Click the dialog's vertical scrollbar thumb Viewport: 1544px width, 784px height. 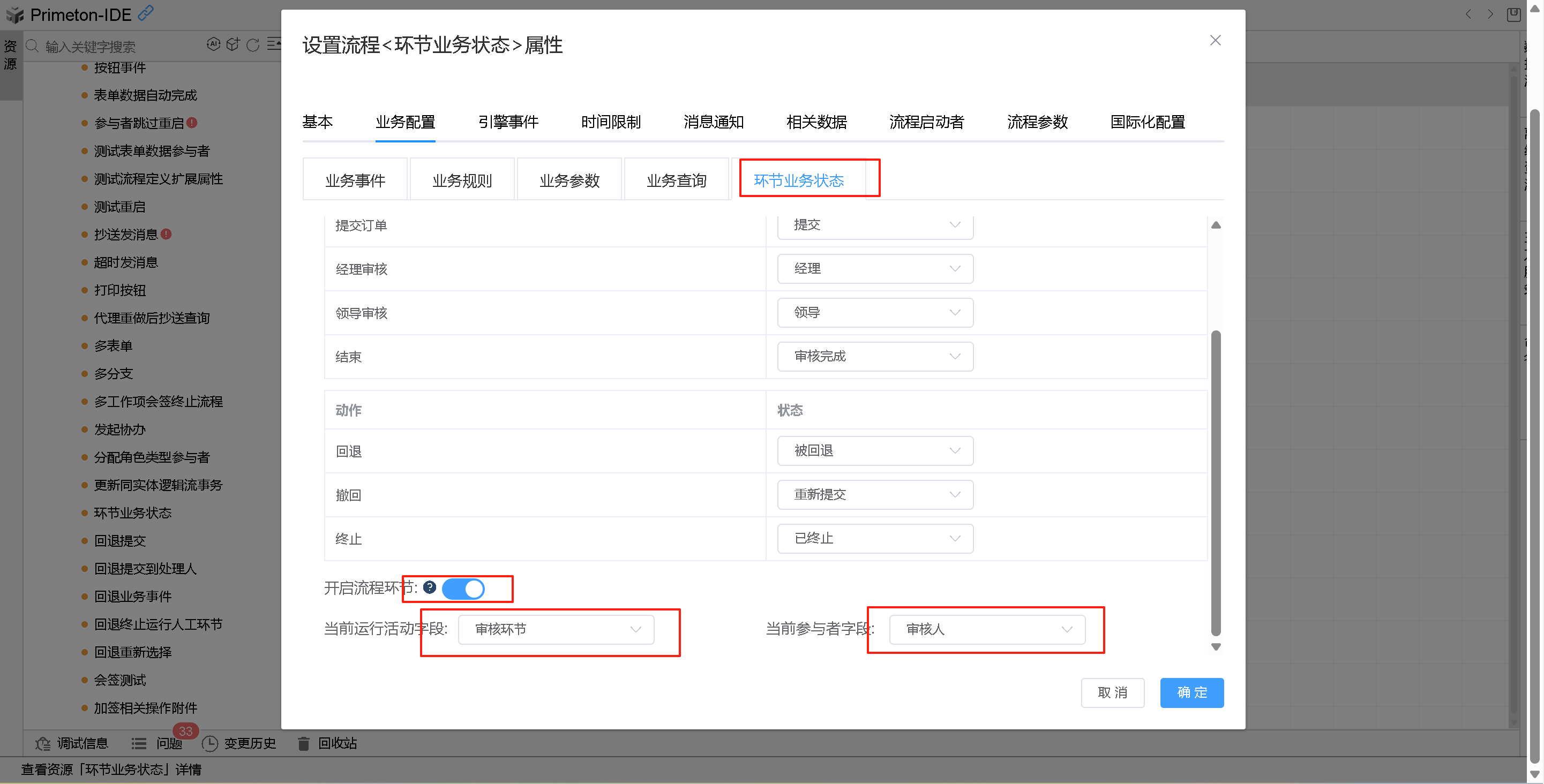click(1216, 481)
